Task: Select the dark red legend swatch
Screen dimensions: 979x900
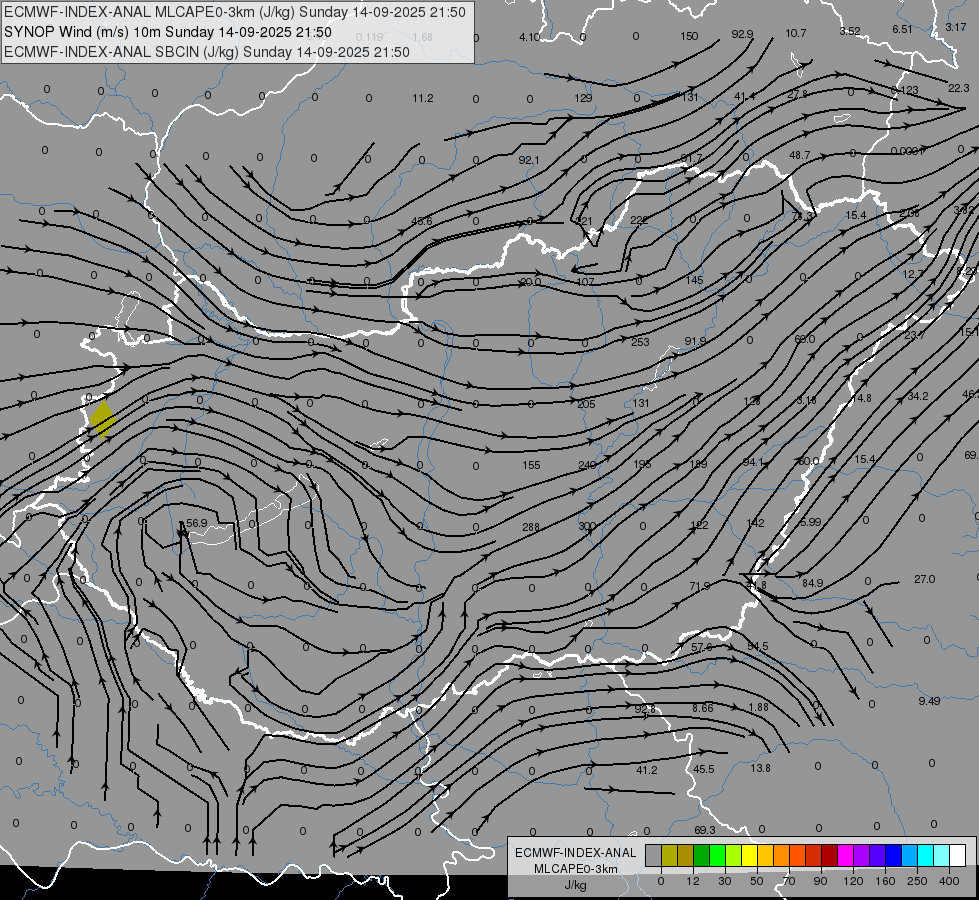Action: tap(829, 856)
